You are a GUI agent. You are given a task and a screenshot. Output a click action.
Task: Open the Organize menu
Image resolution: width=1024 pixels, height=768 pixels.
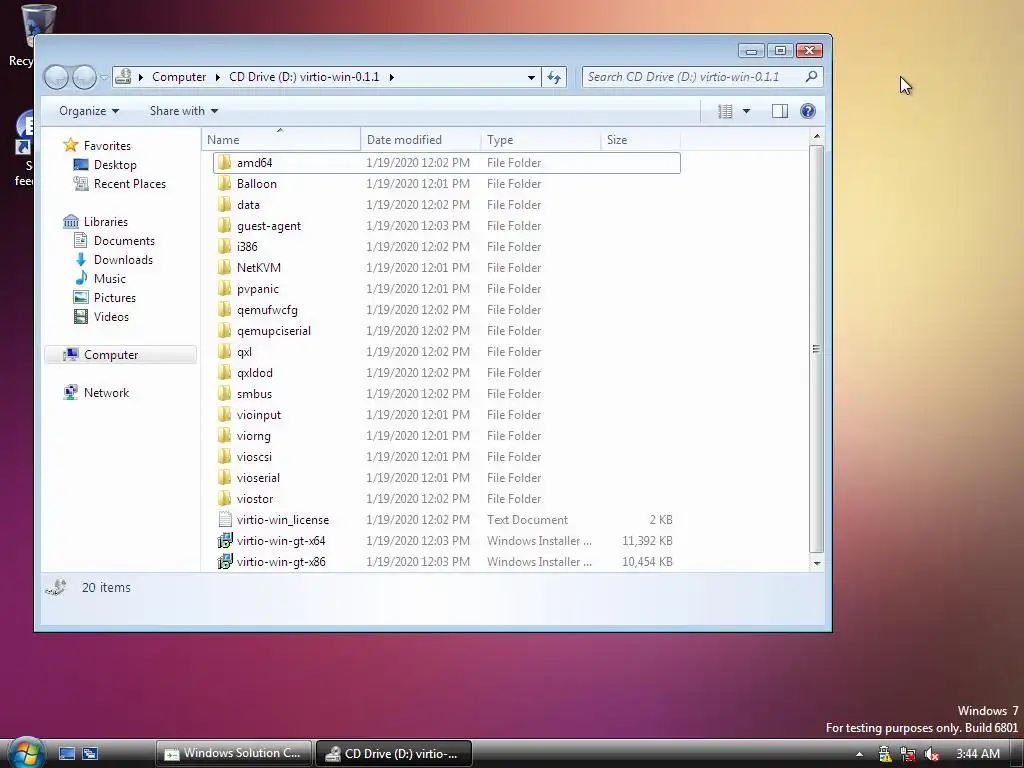click(x=89, y=111)
